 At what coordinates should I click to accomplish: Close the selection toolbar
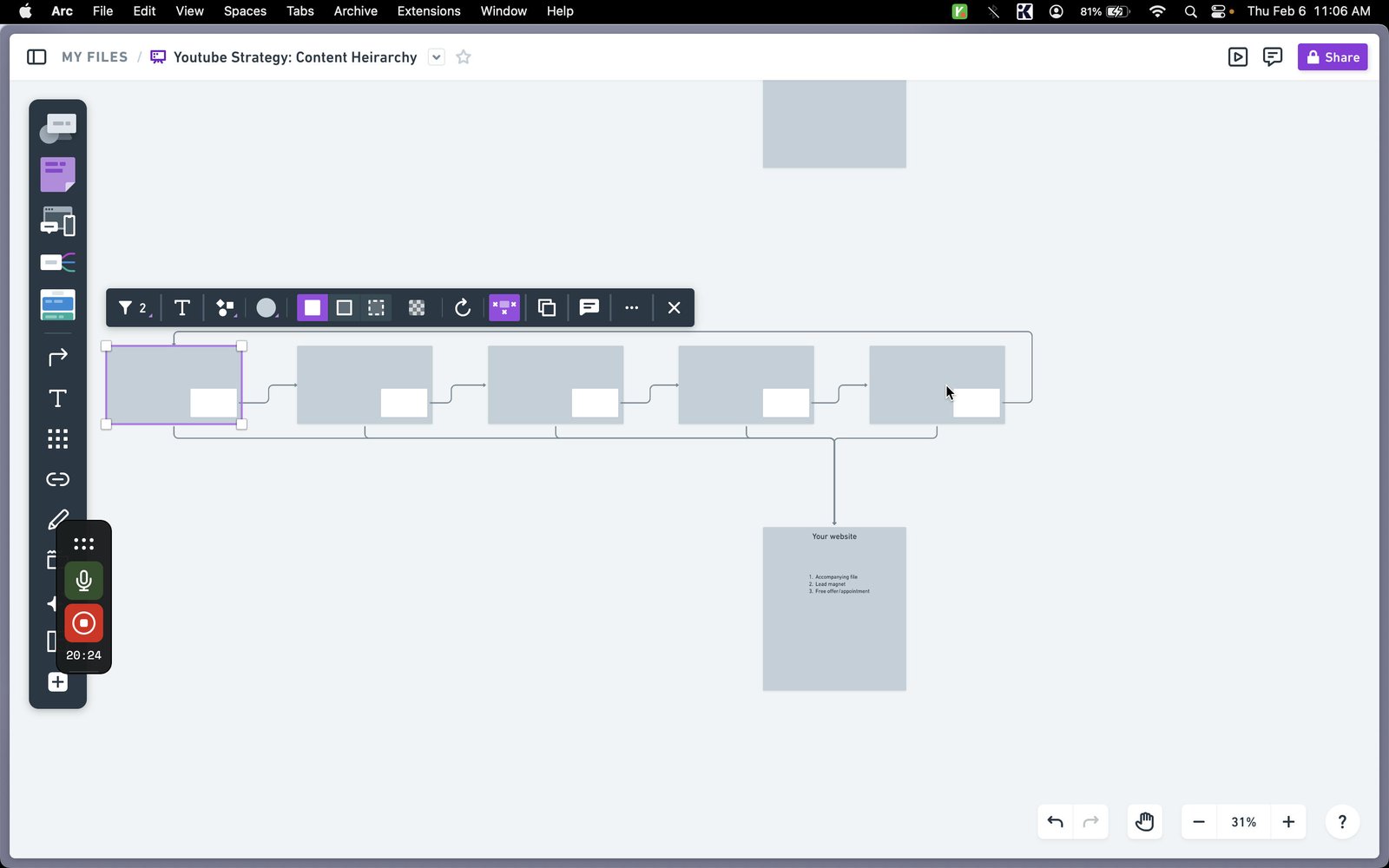pyautogui.click(x=674, y=307)
